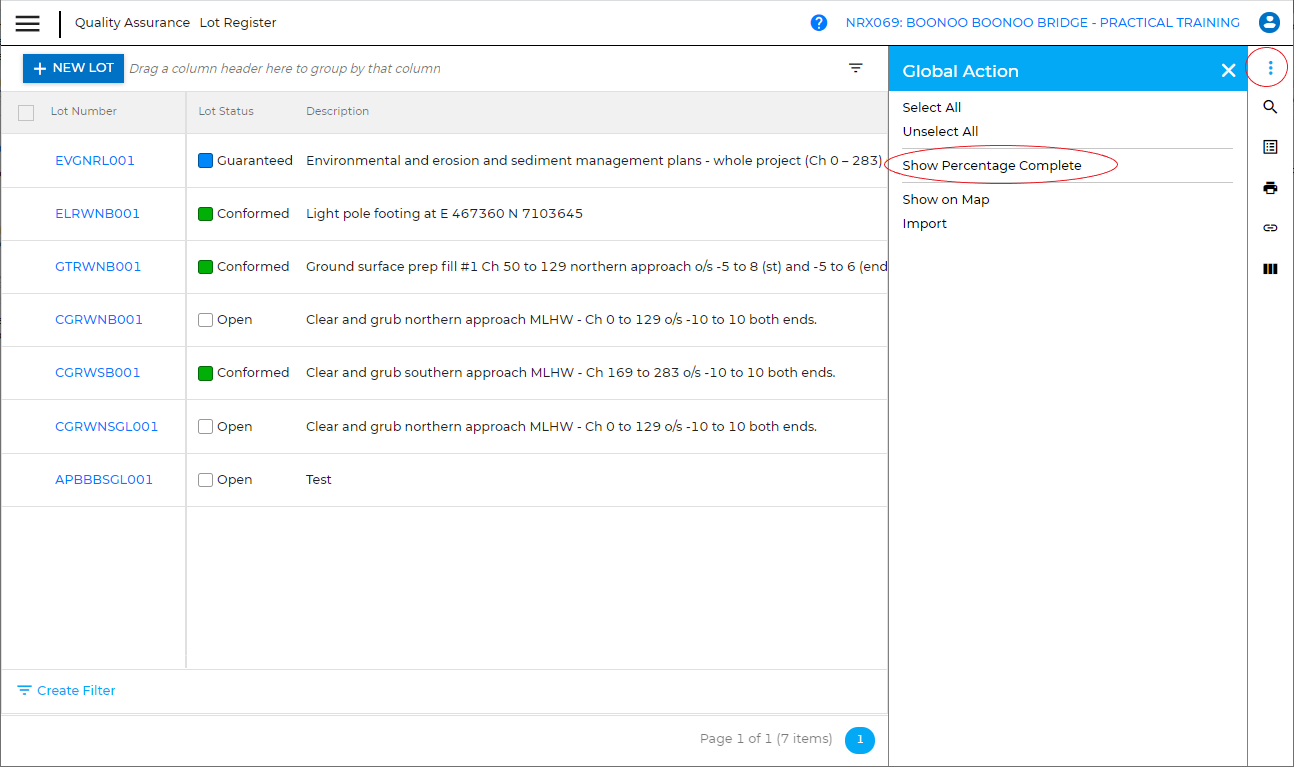Toggle the select-all checkbox in header
The image size is (1294, 767).
(x=26, y=112)
